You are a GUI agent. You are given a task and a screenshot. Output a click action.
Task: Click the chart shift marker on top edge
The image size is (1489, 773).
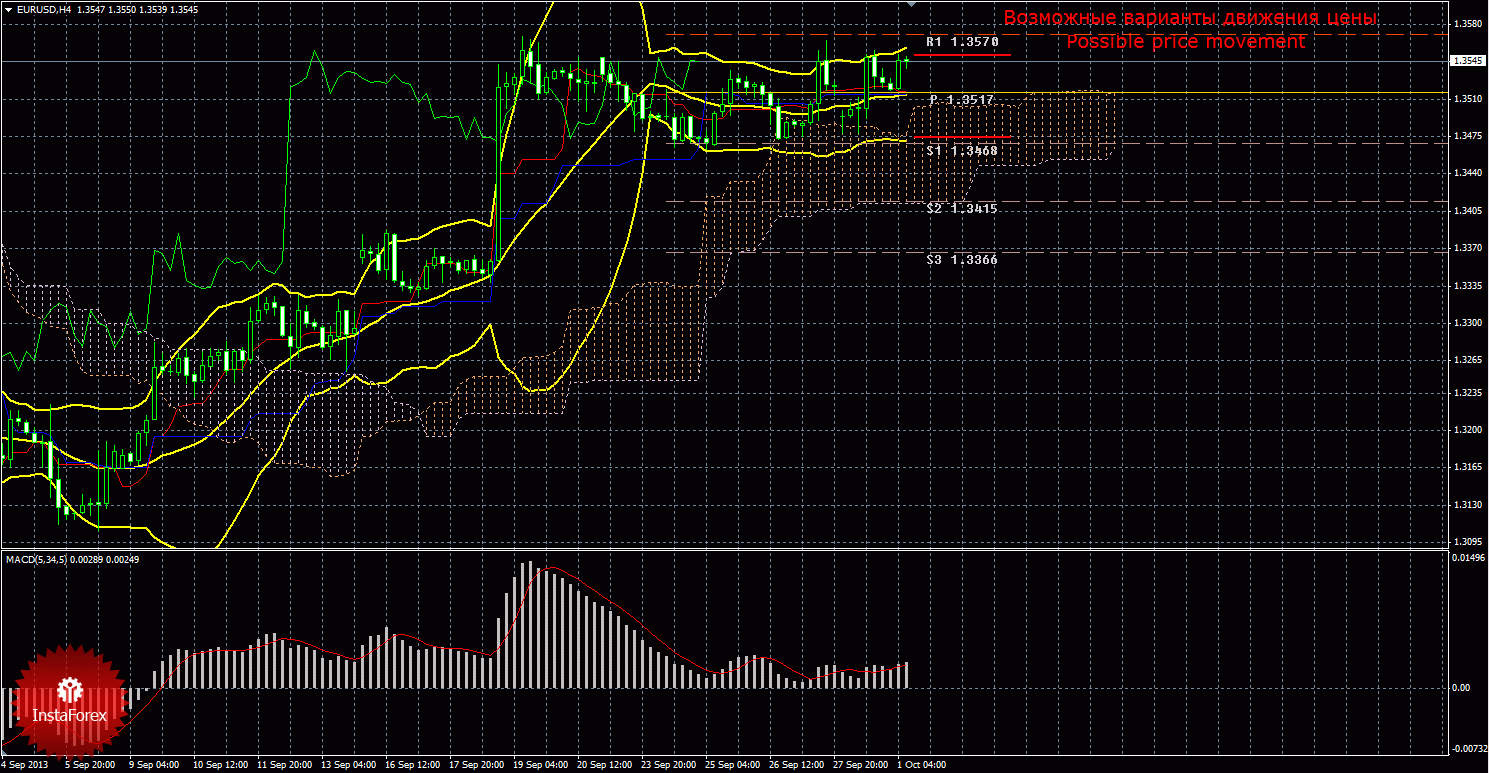coord(909,5)
